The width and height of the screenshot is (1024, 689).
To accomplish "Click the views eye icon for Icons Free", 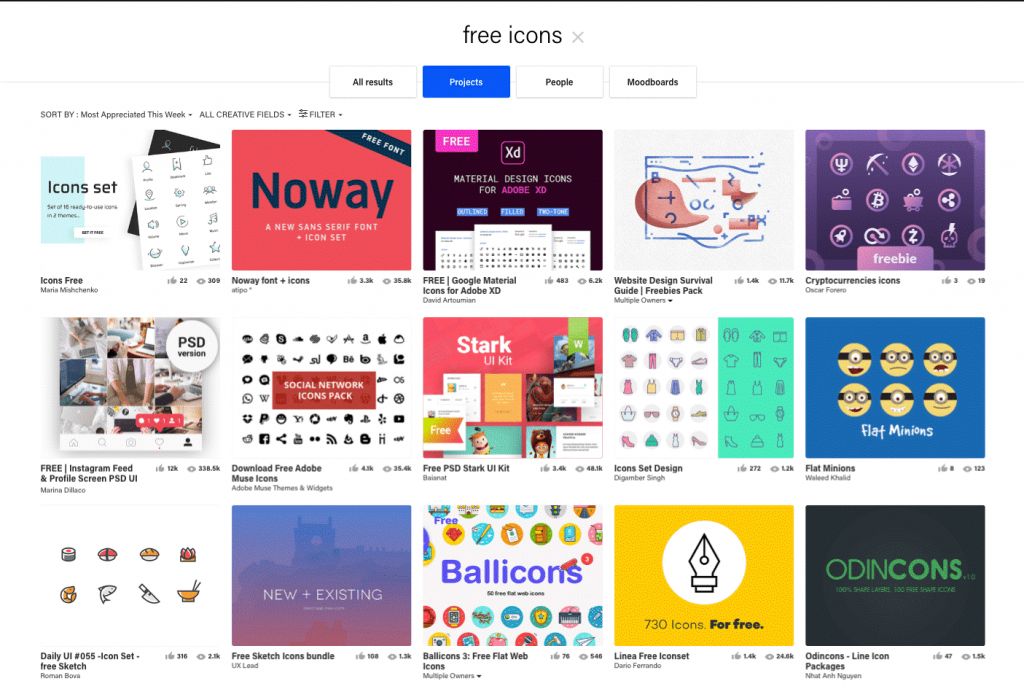I will (x=201, y=281).
